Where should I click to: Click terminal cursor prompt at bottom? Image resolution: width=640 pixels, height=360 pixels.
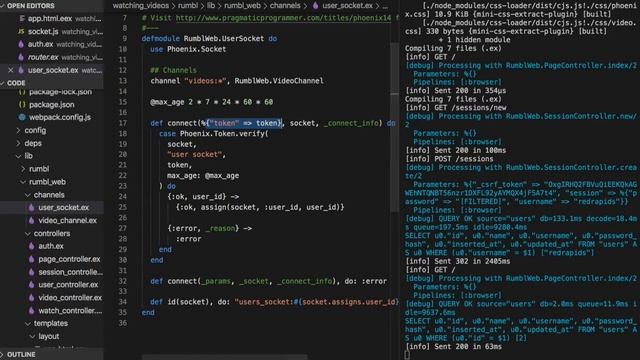[407, 355]
